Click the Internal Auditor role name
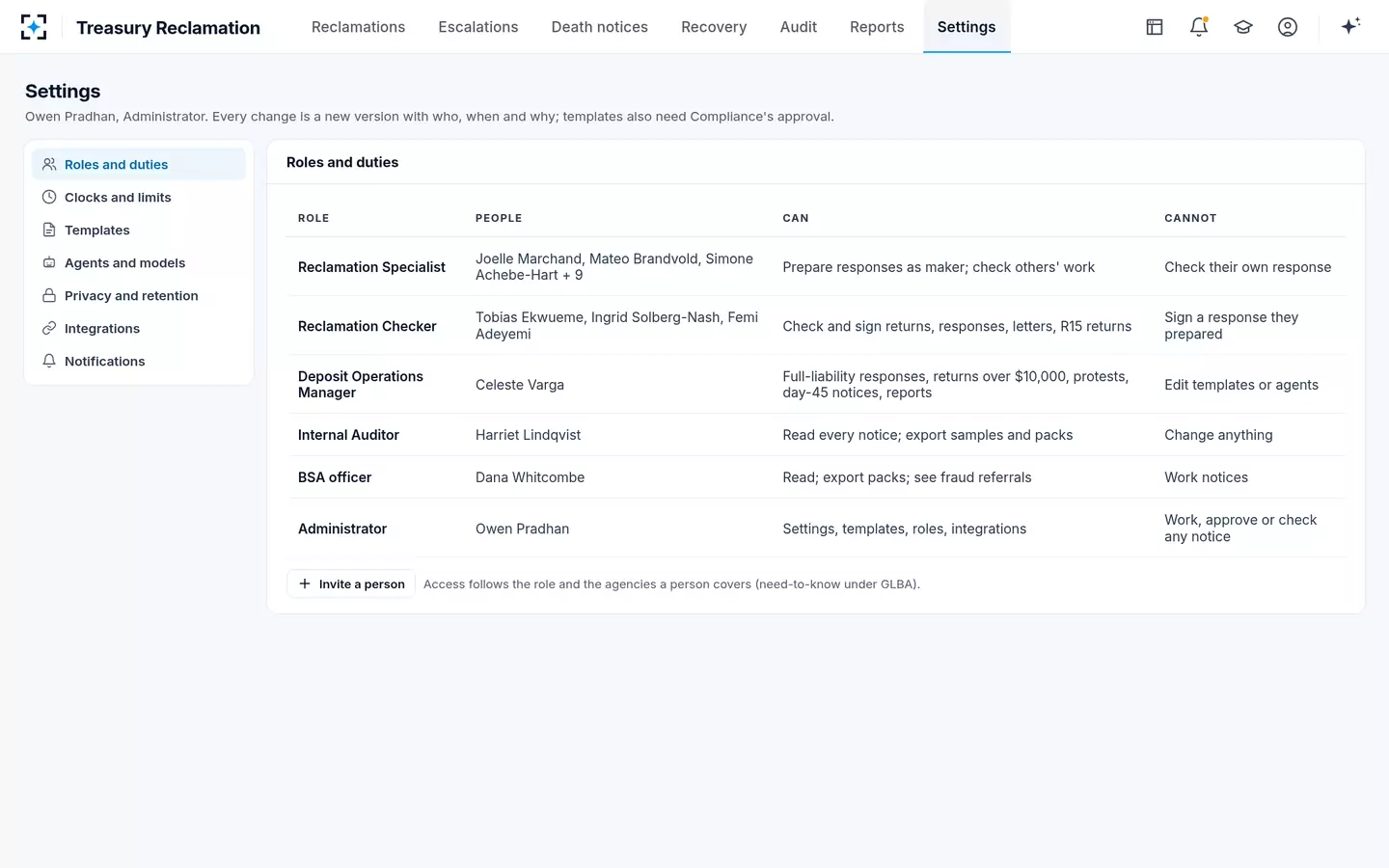The width and height of the screenshot is (1389, 868). tap(348, 435)
